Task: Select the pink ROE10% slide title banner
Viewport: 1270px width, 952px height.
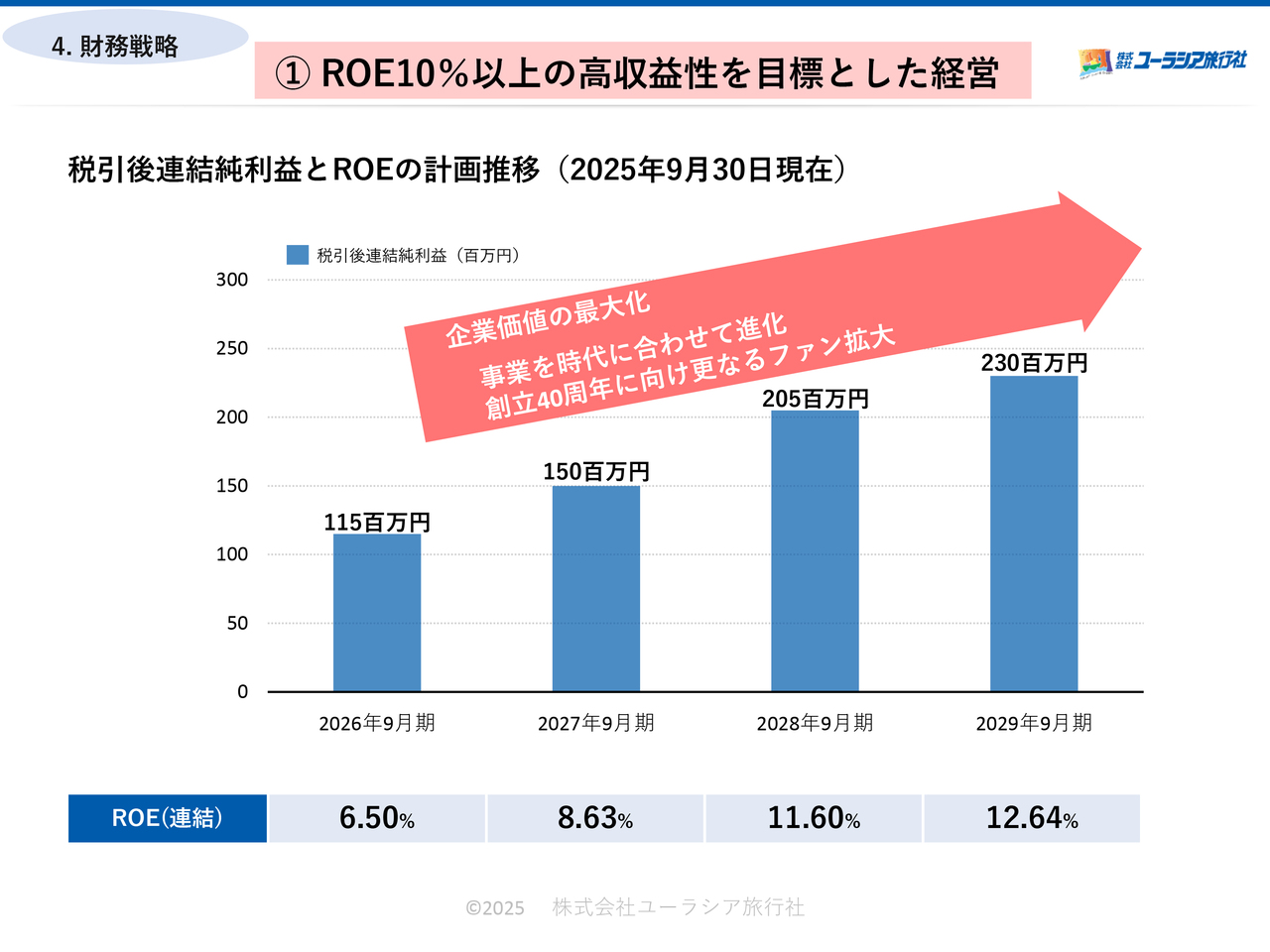Action: (x=642, y=71)
